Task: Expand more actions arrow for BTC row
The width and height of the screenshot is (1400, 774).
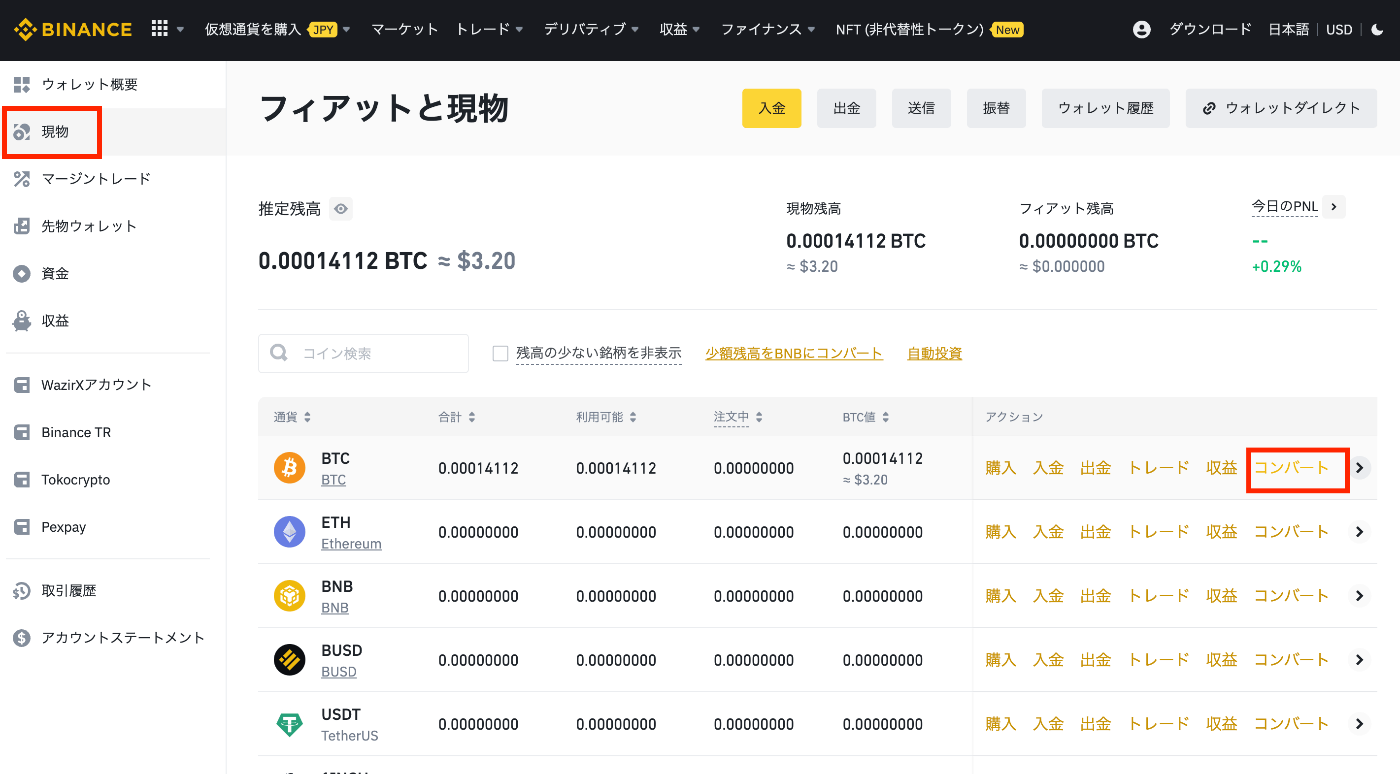Action: point(1359,468)
